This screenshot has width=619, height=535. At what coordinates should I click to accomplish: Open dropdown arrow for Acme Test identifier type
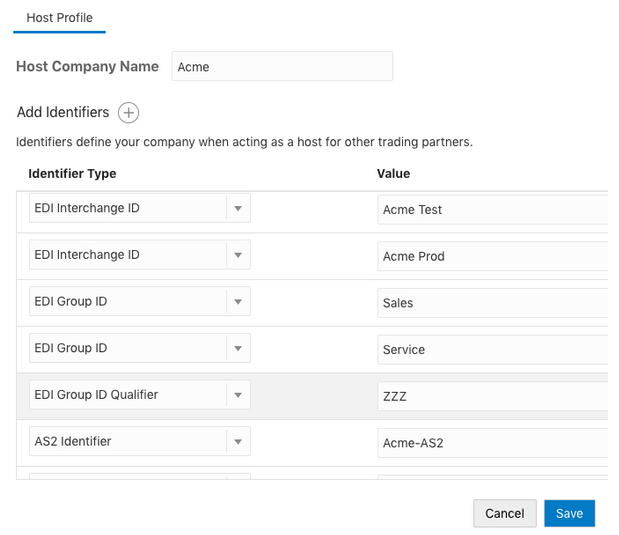[238, 209]
